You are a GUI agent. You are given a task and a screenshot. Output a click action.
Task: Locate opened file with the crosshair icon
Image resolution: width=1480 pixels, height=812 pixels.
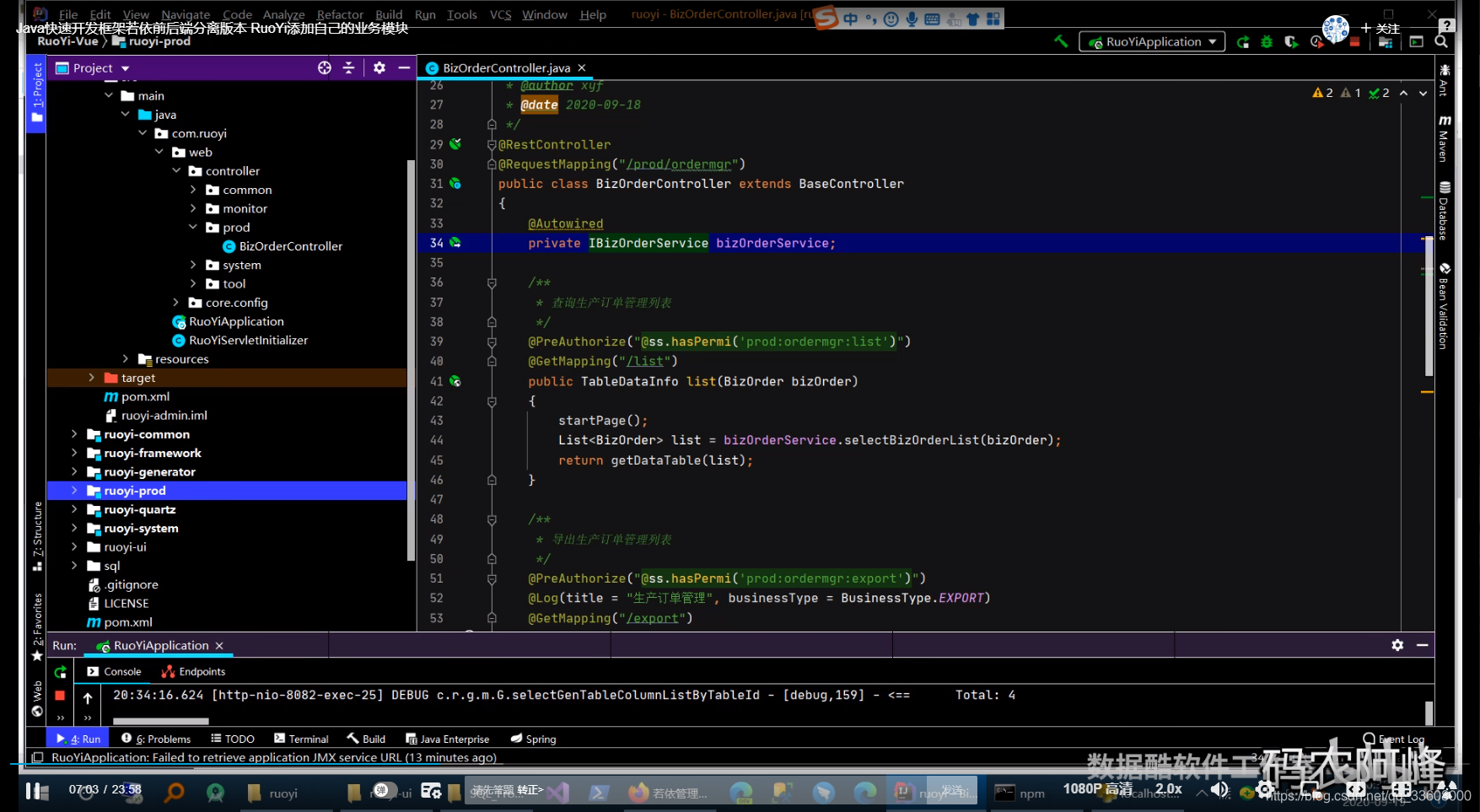click(325, 67)
